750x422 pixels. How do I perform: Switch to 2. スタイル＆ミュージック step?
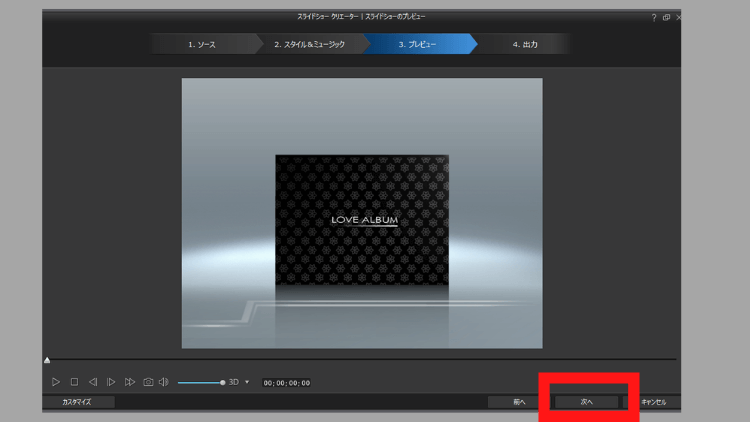click(309, 44)
